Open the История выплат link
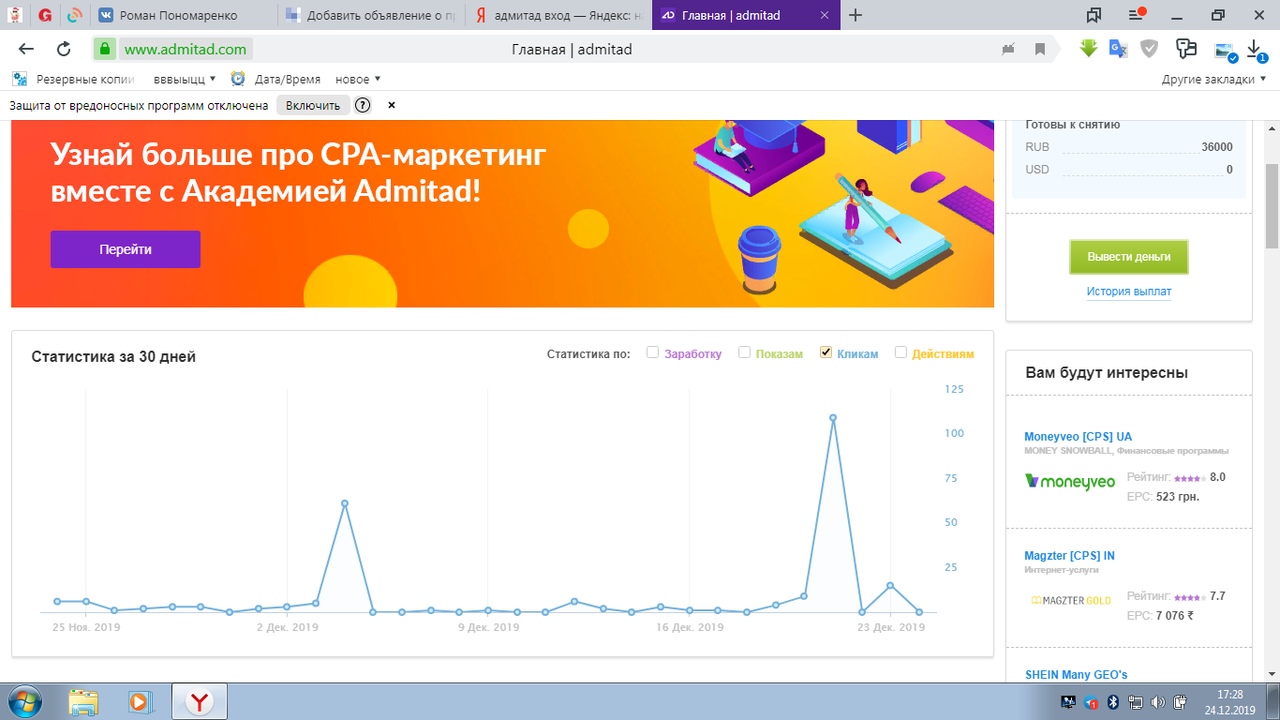The width and height of the screenshot is (1280, 720). tap(1129, 292)
